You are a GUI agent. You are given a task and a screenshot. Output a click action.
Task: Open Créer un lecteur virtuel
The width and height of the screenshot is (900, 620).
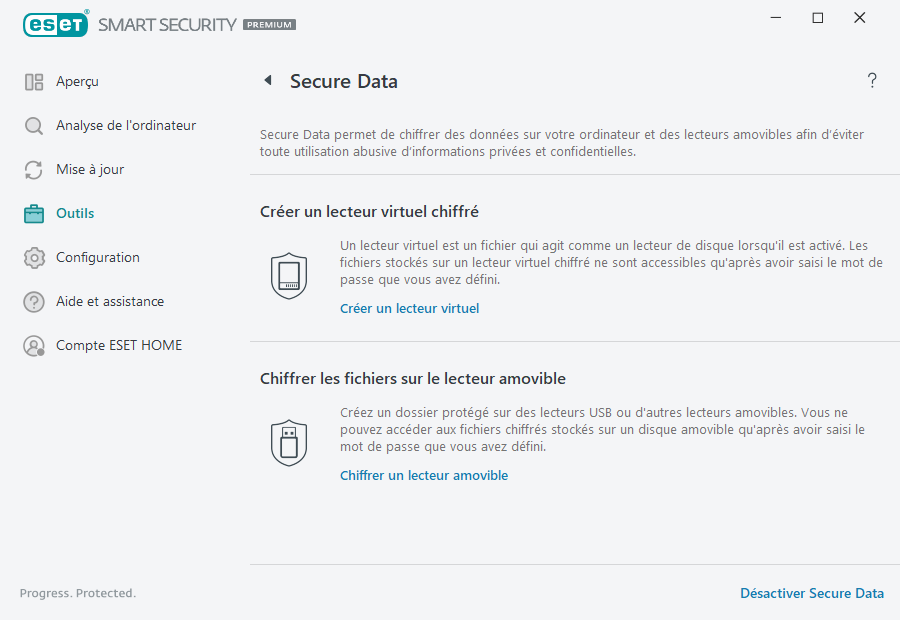click(x=409, y=308)
